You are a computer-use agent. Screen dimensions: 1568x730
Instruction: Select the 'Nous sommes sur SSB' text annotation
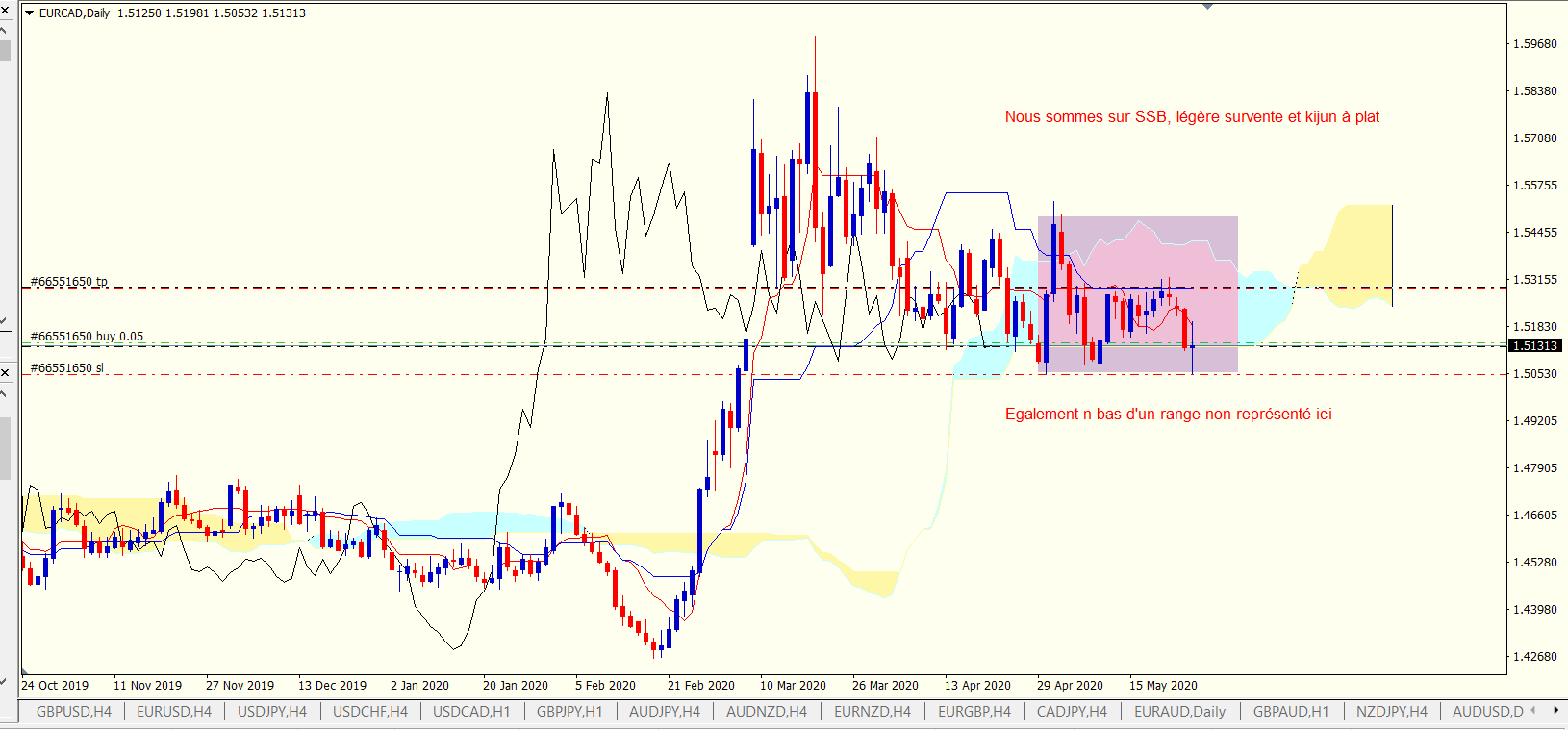click(1192, 117)
